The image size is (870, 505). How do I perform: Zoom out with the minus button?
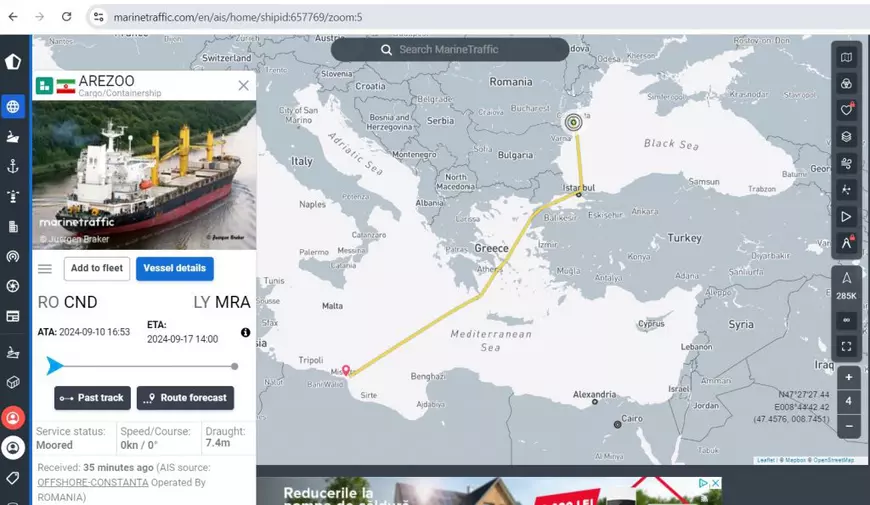[848, 426]
